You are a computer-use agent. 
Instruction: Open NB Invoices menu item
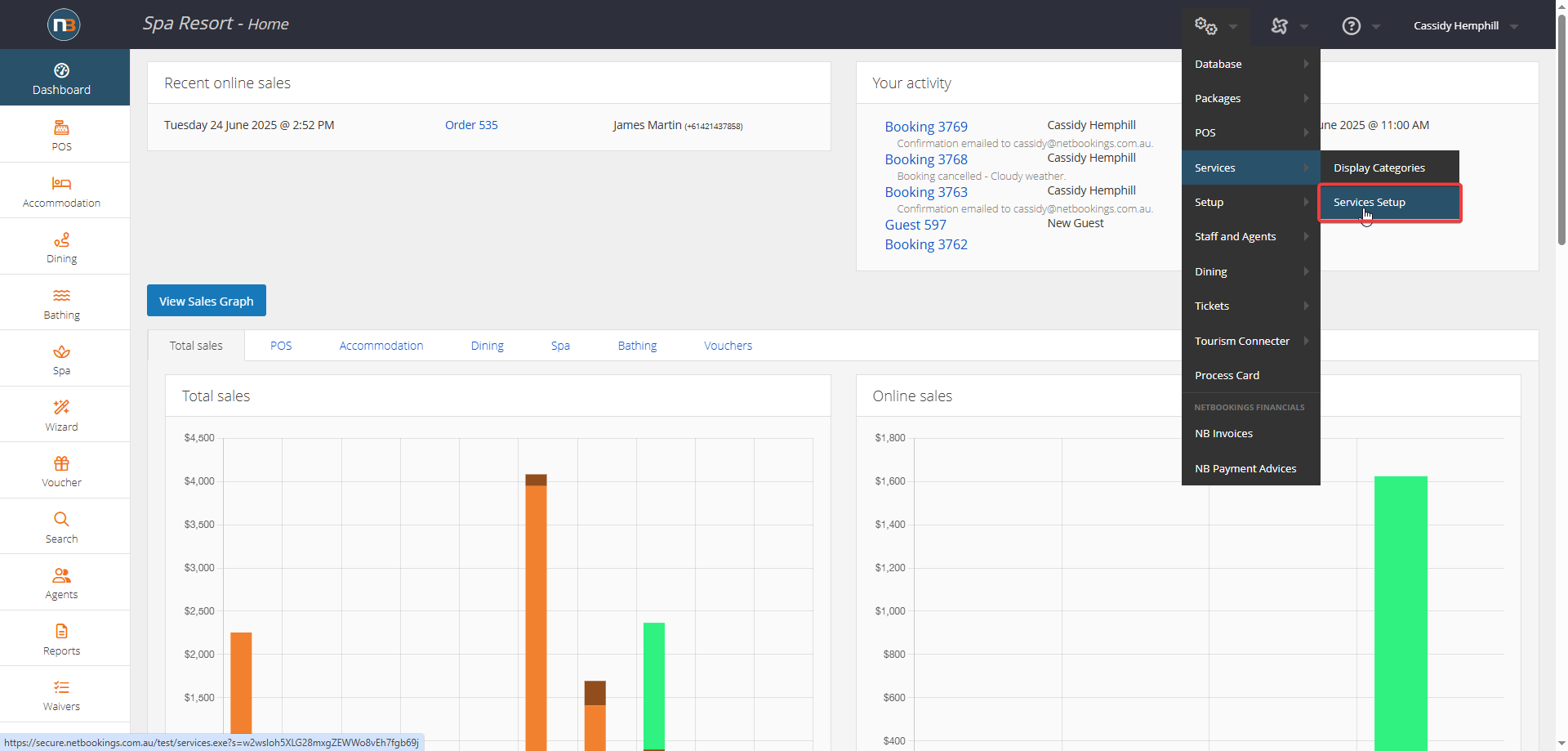1251,433
